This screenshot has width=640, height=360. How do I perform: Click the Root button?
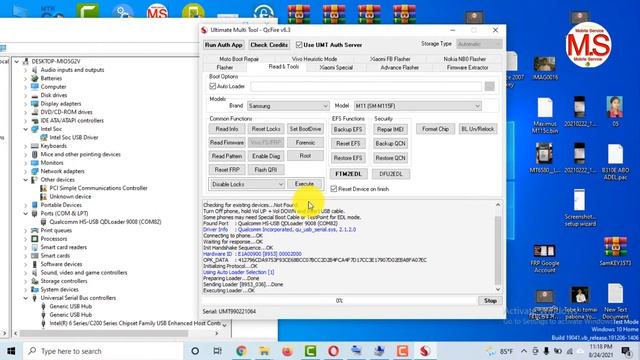tap(305, 156)
